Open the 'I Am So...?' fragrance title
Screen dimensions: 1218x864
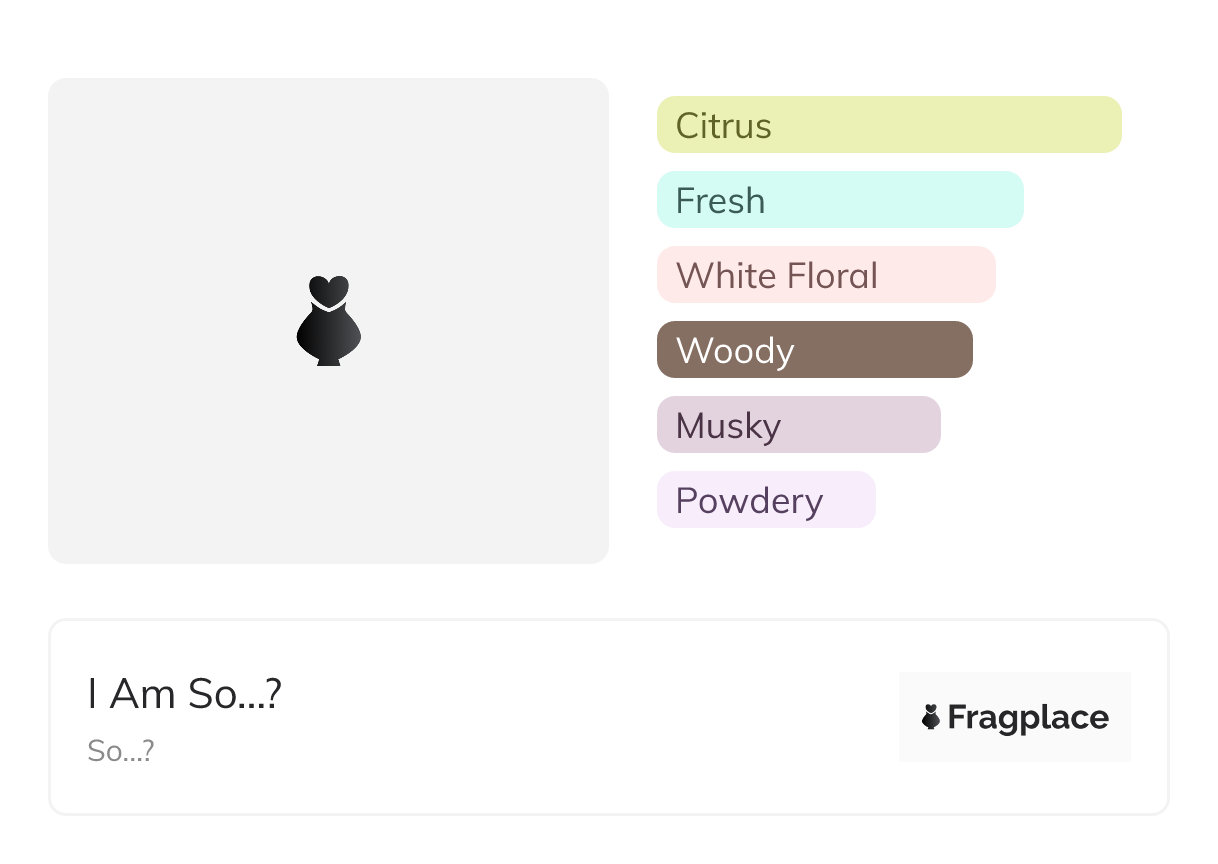click(x=185, y=694)
